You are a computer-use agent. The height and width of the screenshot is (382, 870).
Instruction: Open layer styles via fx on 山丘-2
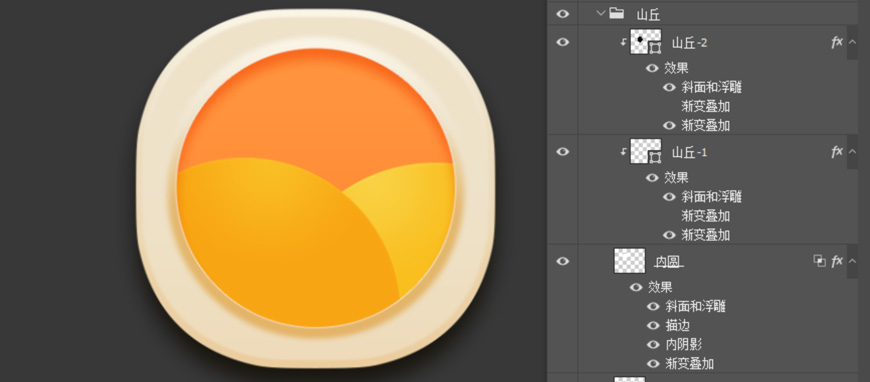tap(837, 42)
